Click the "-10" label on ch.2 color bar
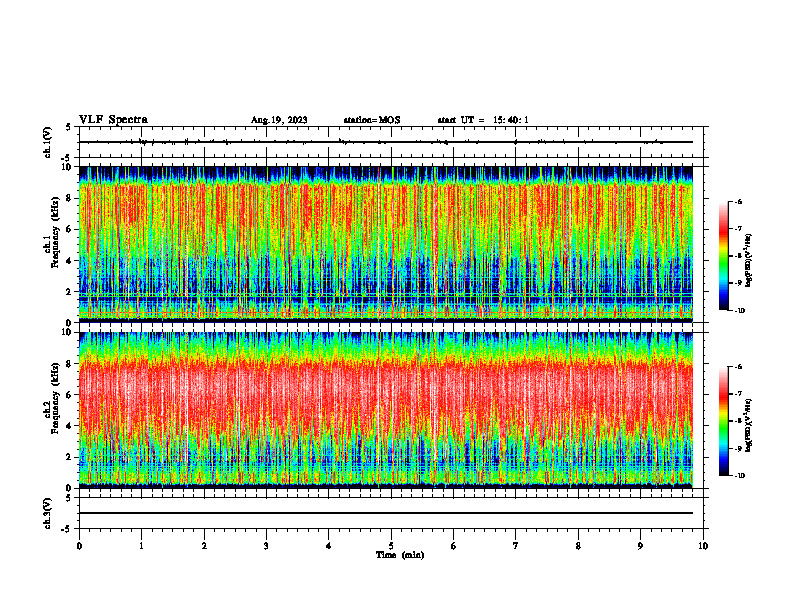This screenshot has width=792, height=612. click(740, 476)
